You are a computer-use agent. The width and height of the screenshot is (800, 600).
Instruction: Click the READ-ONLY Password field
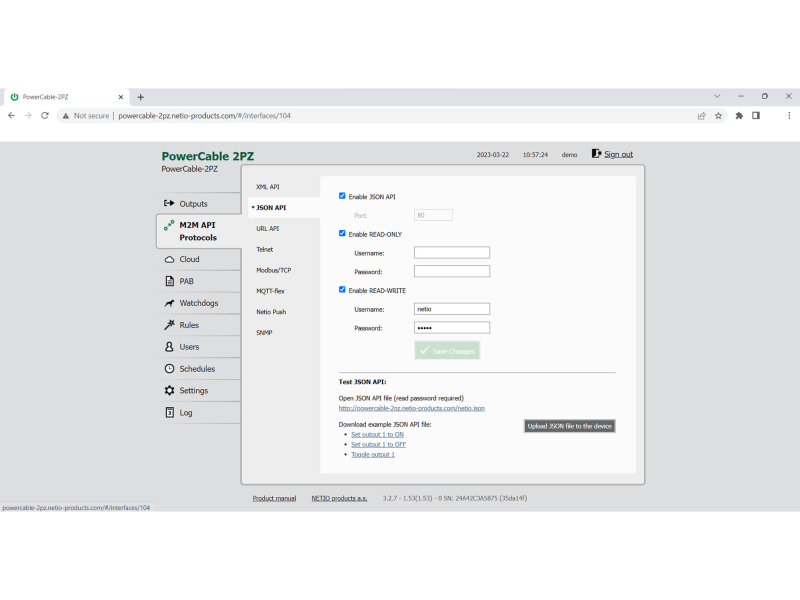click(452, 271)
